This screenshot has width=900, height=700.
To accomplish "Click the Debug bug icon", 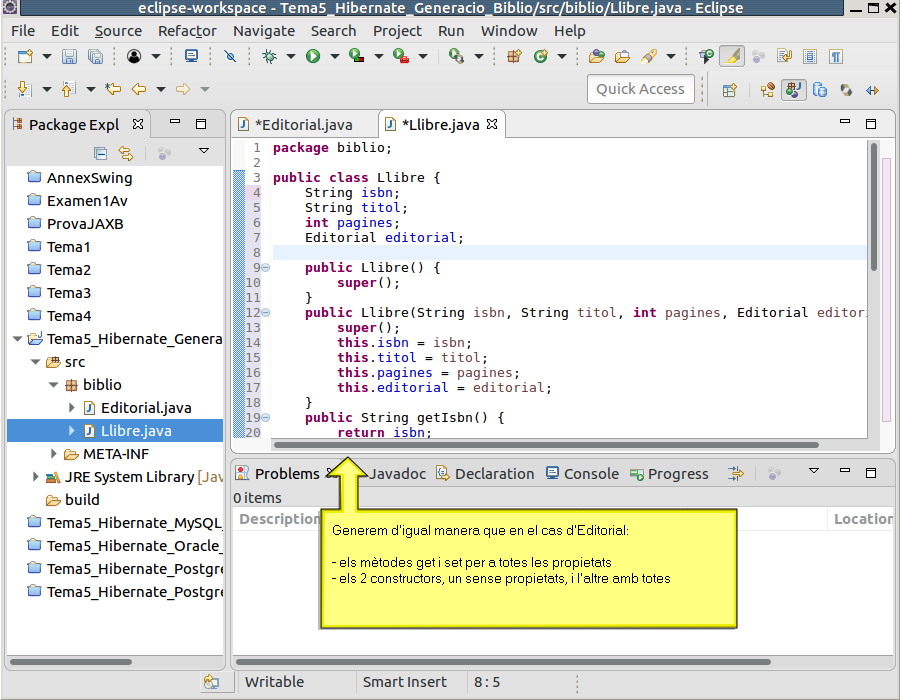I will pyautogui.click(x=270, y=57).
